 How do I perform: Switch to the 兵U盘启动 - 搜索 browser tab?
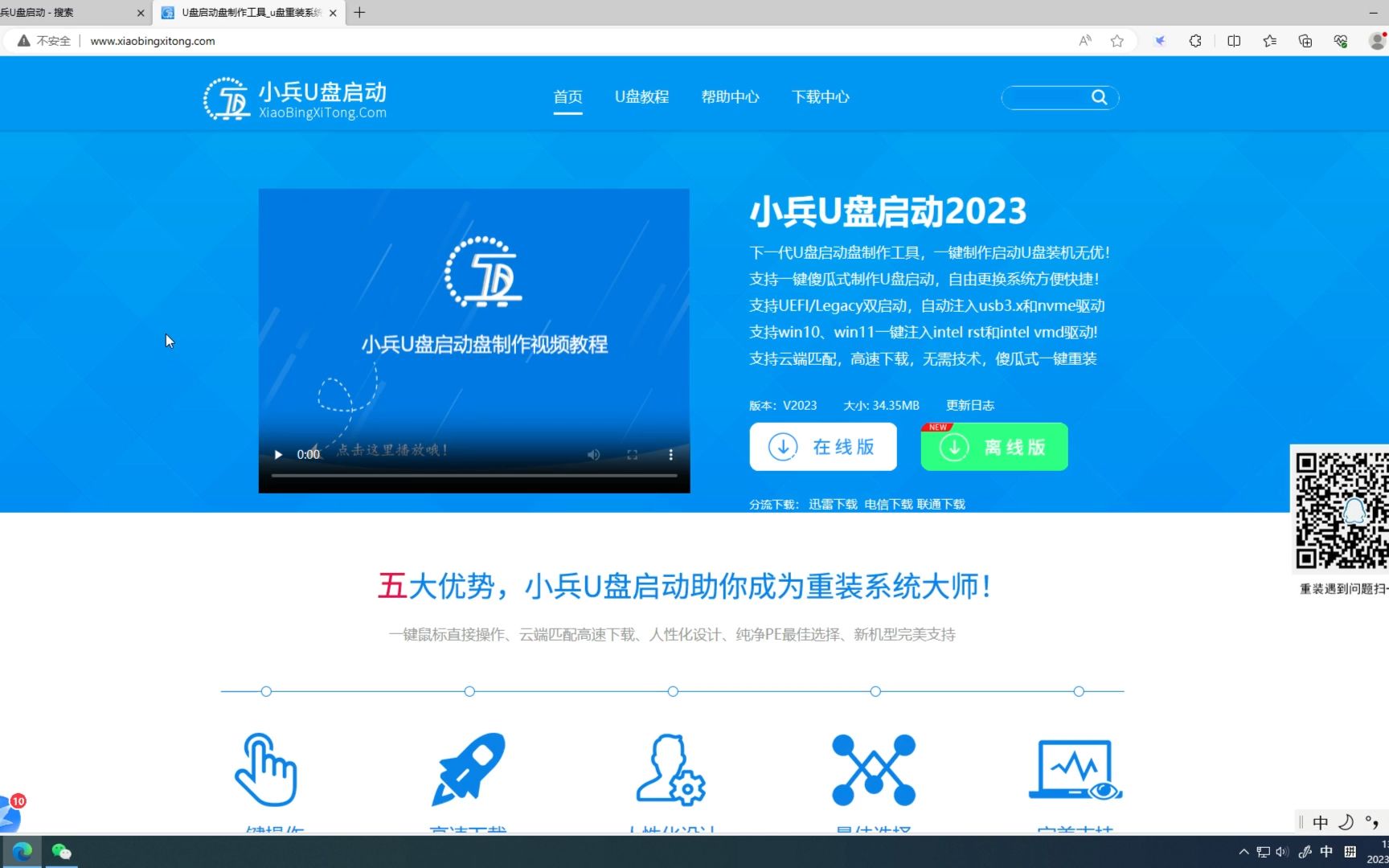(x=64, y=13)
